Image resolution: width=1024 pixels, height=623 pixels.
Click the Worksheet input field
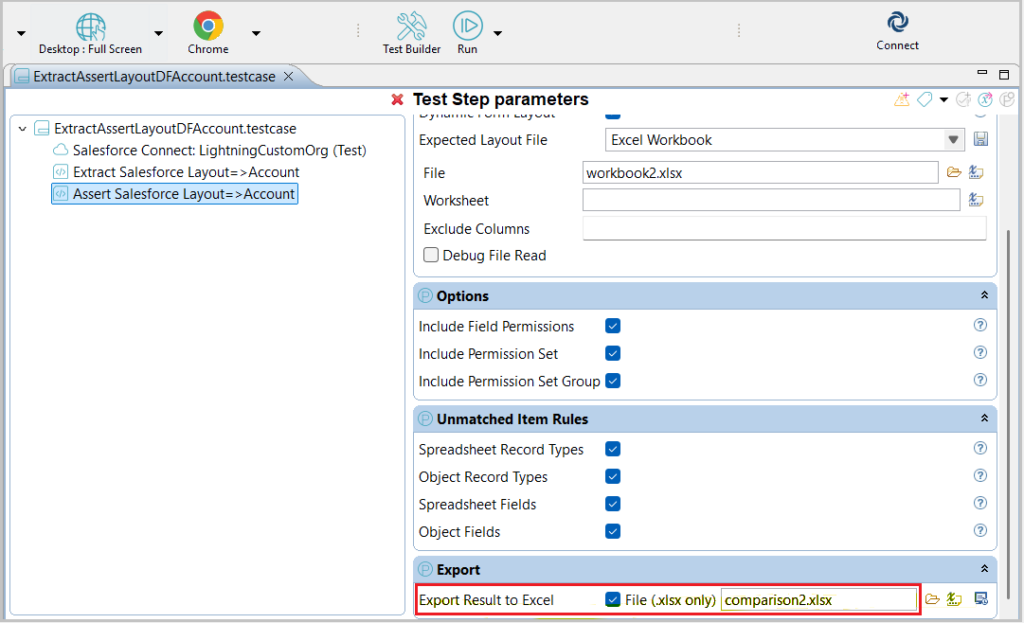[x=771, y=201]
